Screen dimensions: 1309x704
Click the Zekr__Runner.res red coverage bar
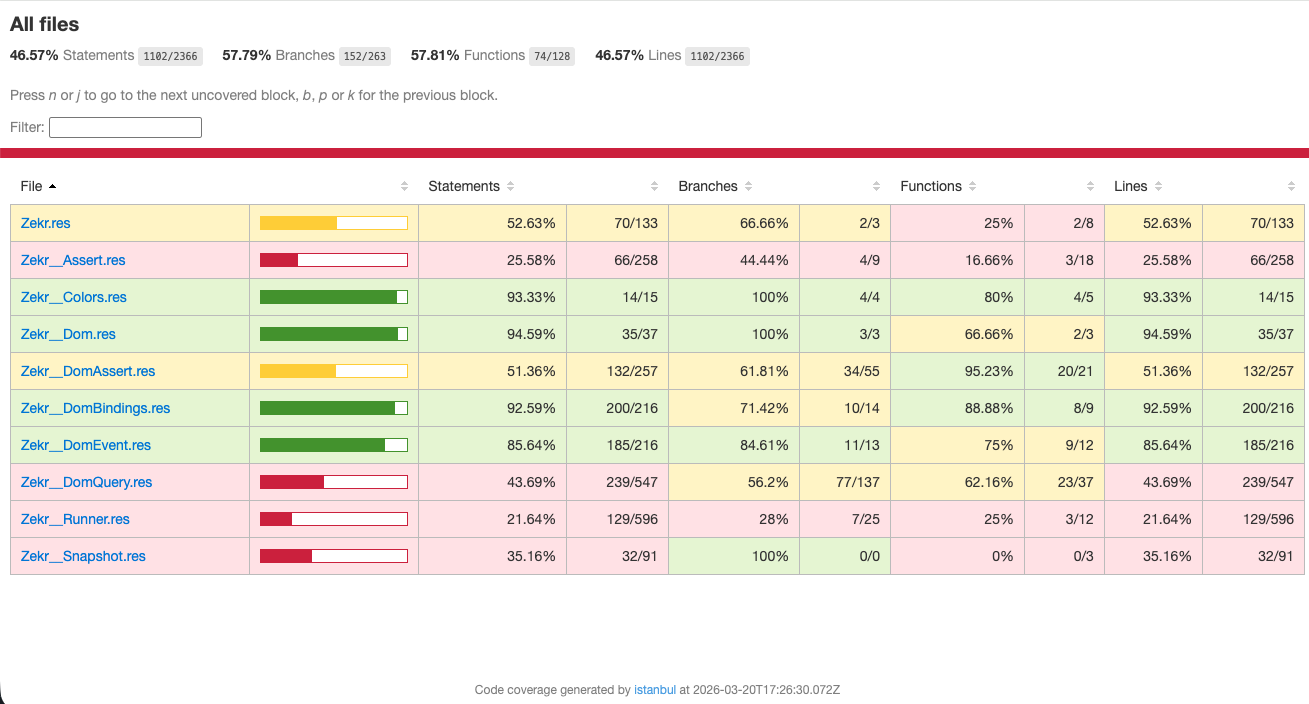(333, 519)
